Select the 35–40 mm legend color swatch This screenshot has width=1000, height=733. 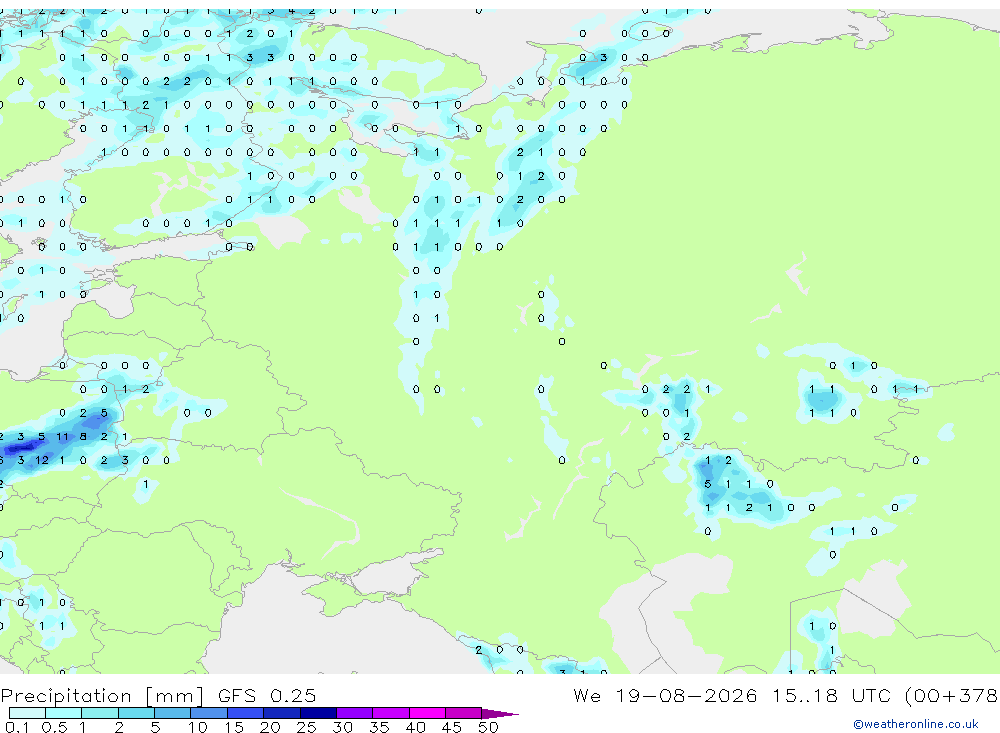click(x=390, y=713)
